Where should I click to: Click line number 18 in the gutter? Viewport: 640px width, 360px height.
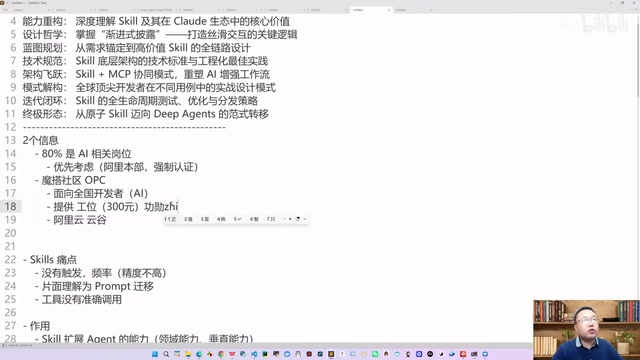tap(11, 207)
